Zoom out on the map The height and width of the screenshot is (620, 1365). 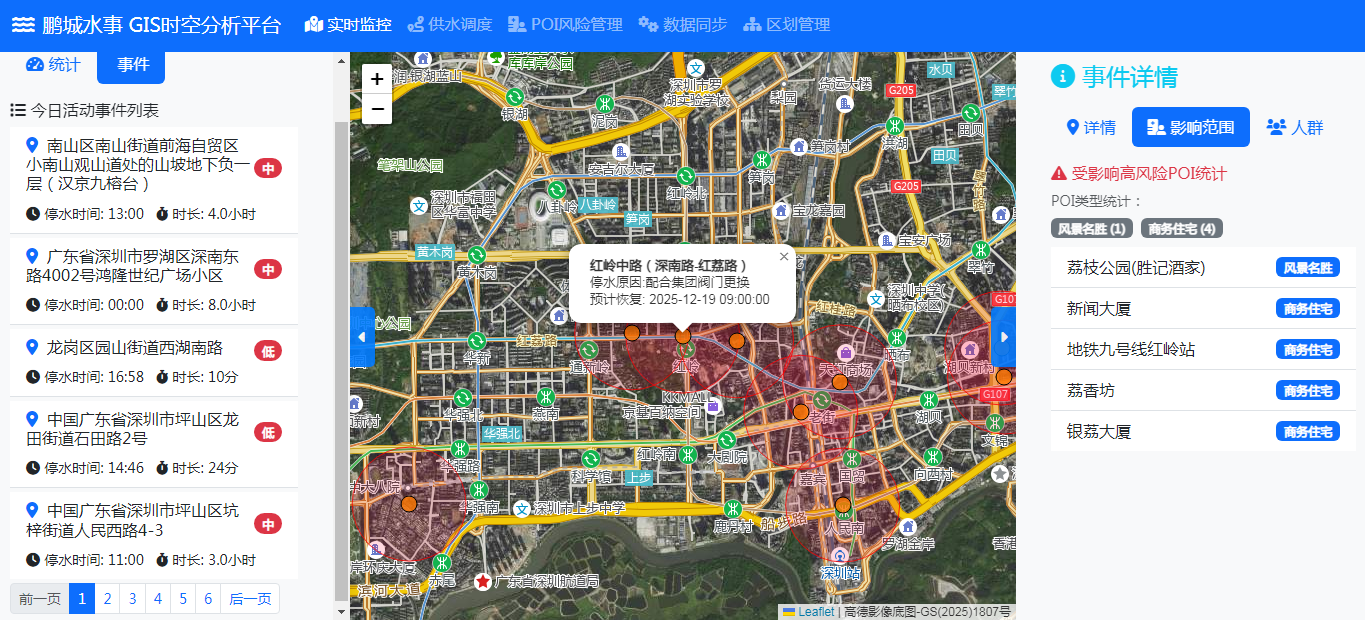point(377,109)
